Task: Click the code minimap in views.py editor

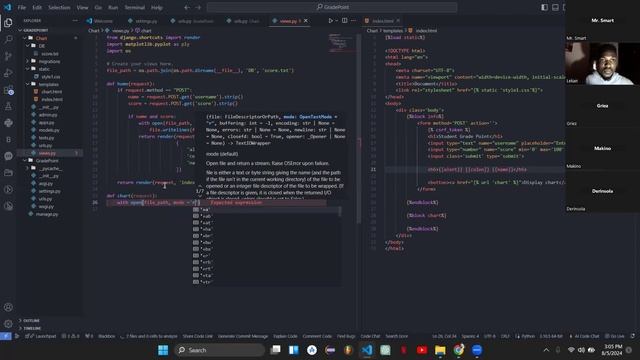Action: pos(341,42)
